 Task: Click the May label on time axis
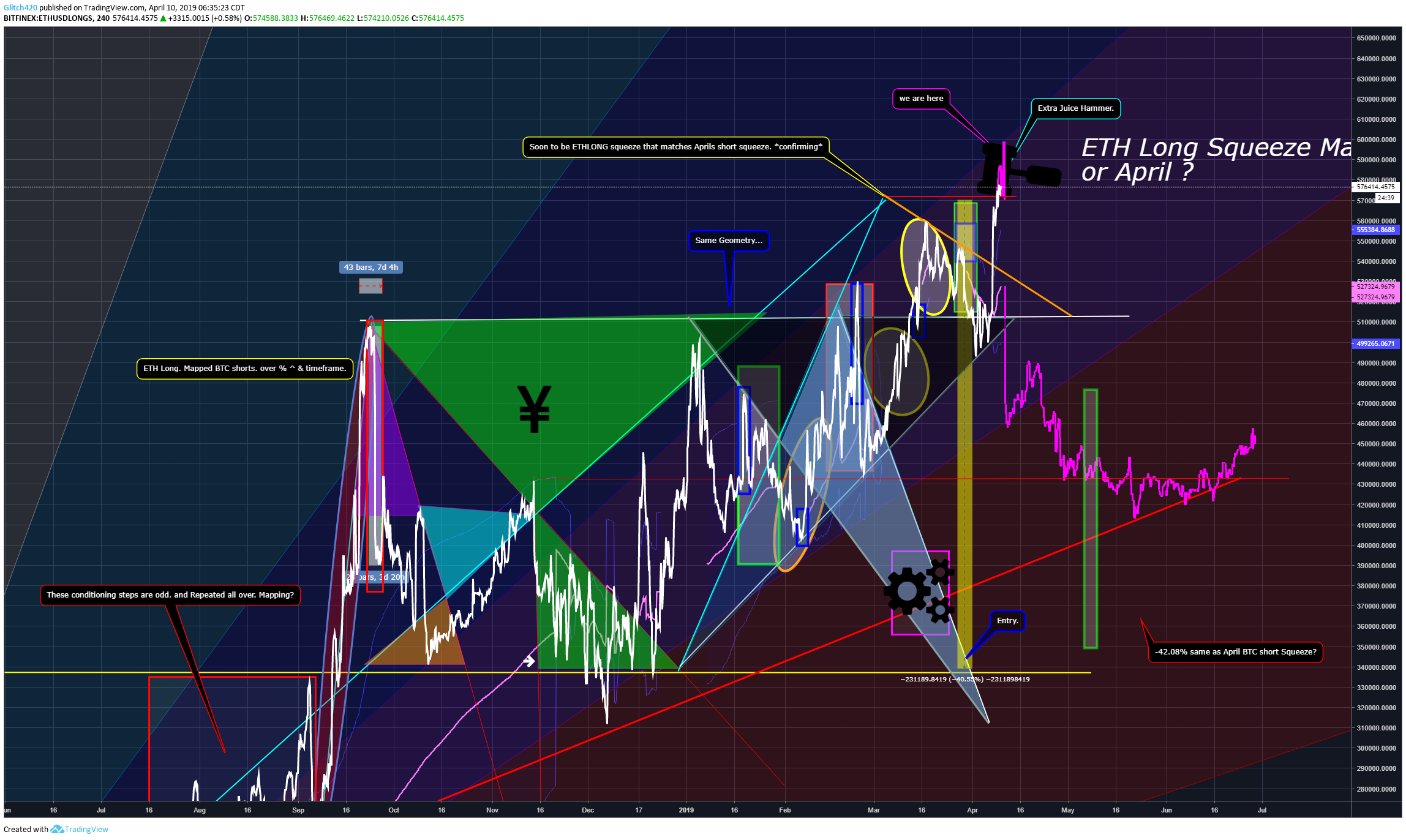1067,810
